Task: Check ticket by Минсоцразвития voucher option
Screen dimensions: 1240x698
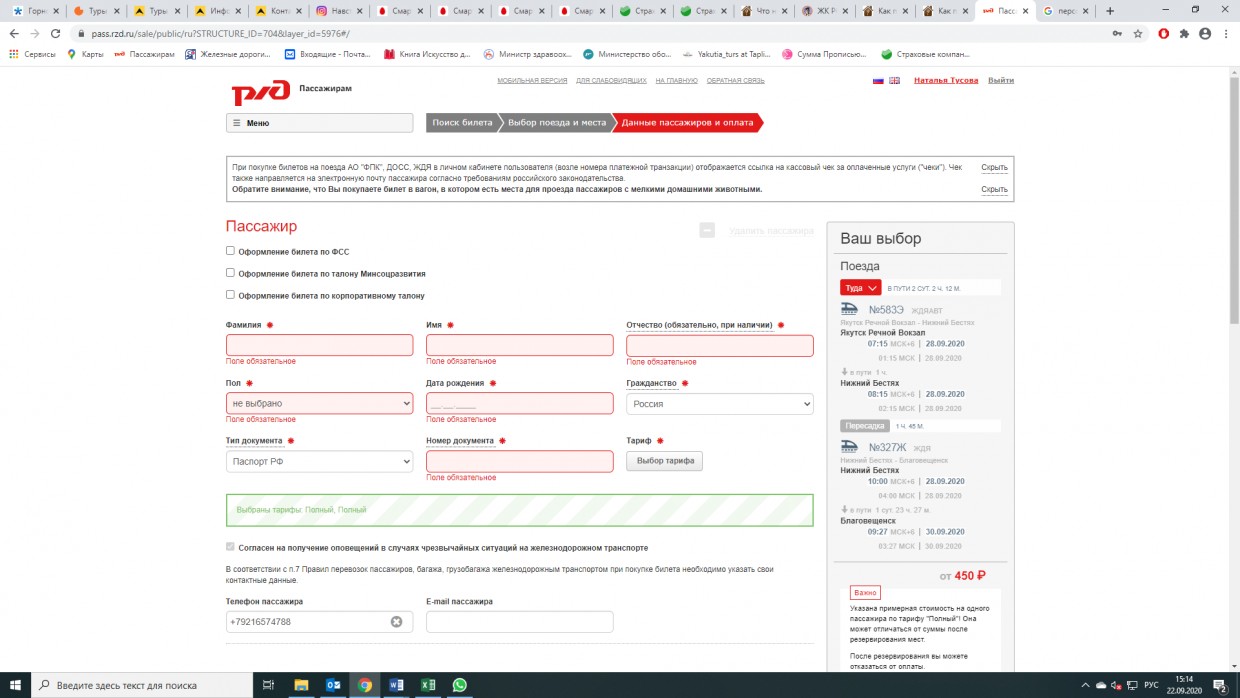Action: (231, 273)
